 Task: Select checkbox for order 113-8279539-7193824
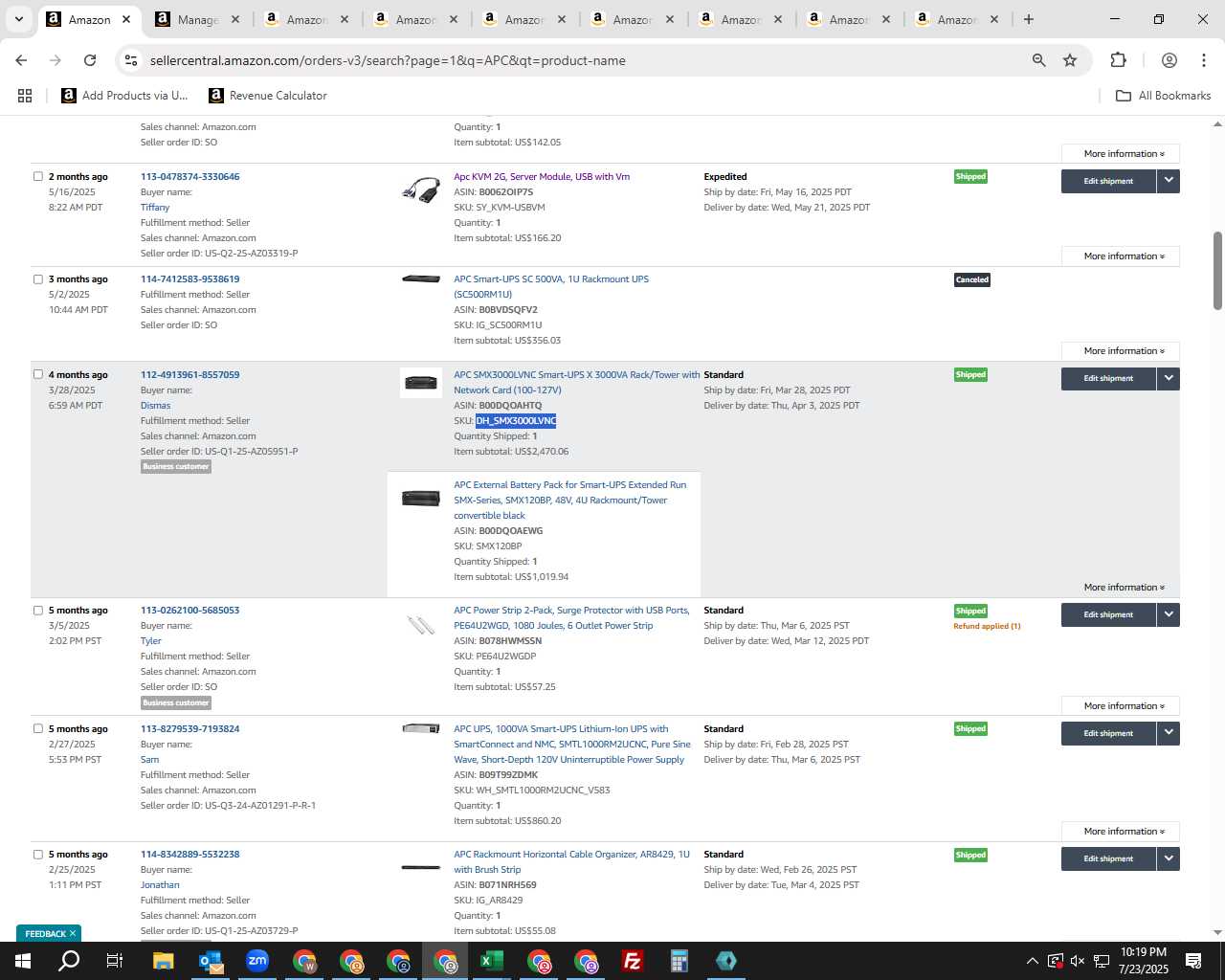[38, 728]
